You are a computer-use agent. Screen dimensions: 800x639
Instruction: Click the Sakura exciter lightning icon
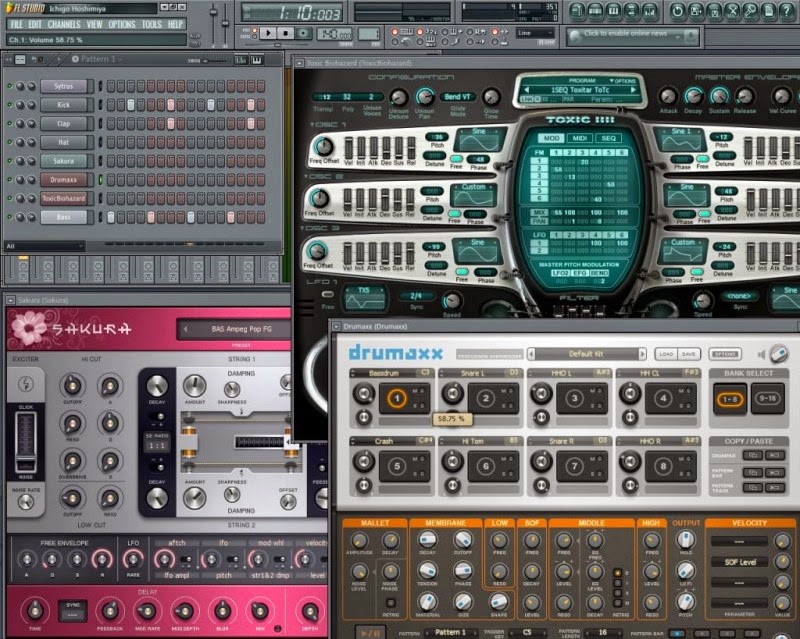[26, 383]
